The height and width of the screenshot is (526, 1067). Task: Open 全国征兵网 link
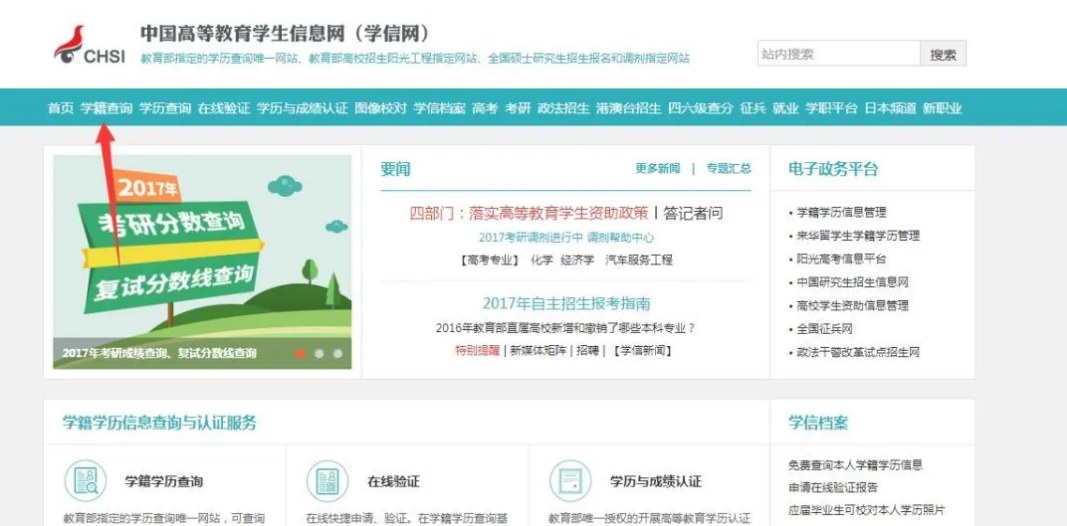824,329
